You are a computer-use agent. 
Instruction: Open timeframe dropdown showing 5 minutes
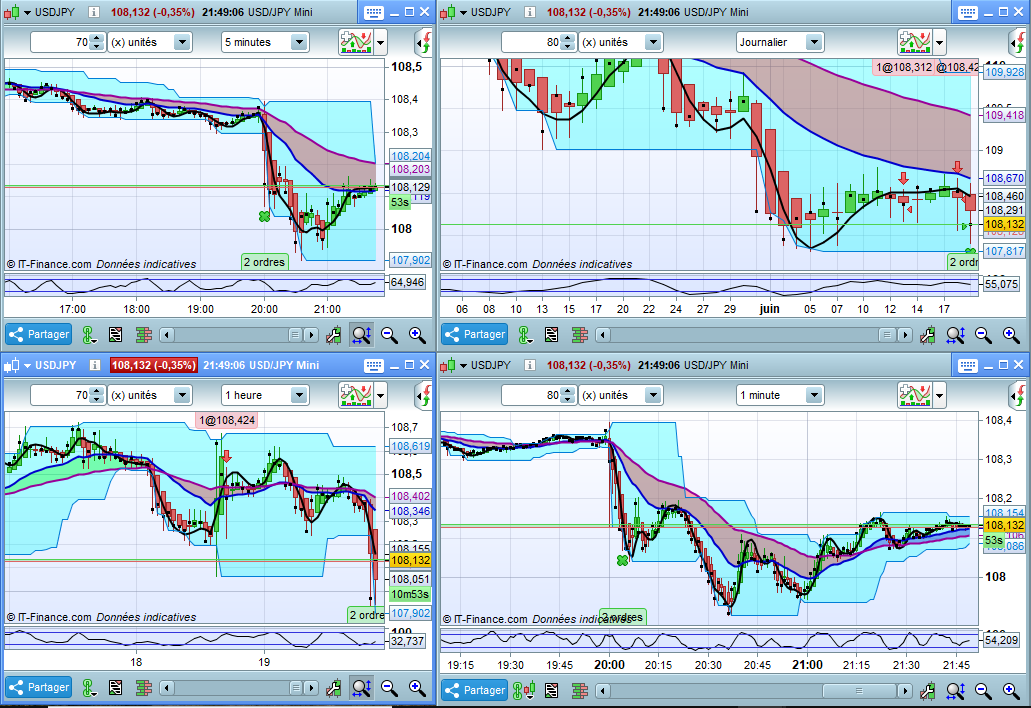coord(265,43)
